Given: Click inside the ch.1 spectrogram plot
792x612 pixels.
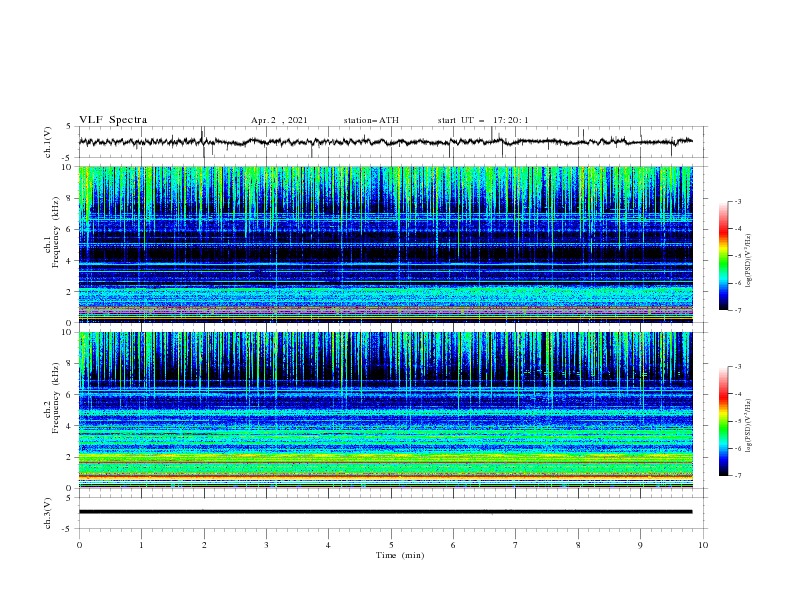Looking at the screenshot, I should [x=385, y=244].
